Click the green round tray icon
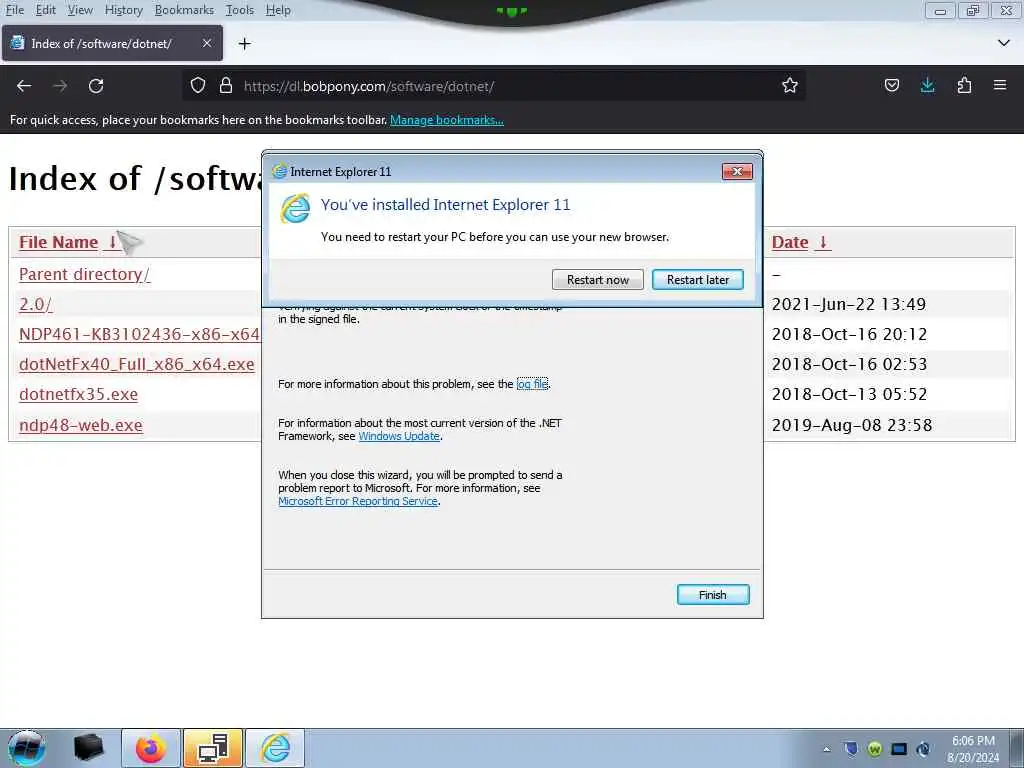Image resolution: width=1024 pixels, height=768 pixels. (x=874, y=749)
